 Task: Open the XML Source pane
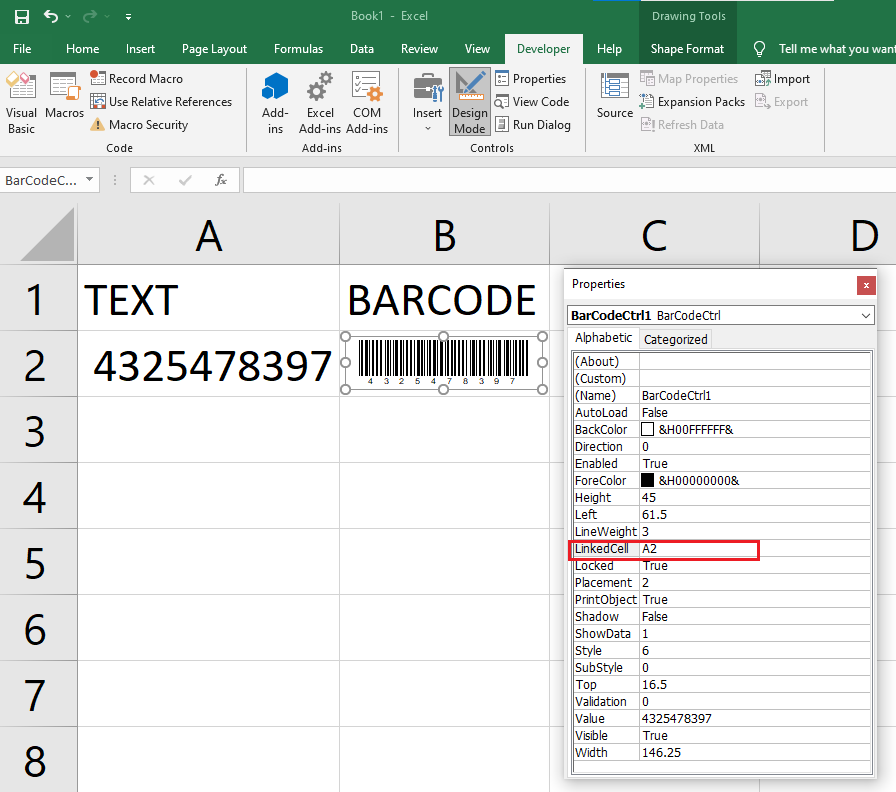[x=615, y=96]
